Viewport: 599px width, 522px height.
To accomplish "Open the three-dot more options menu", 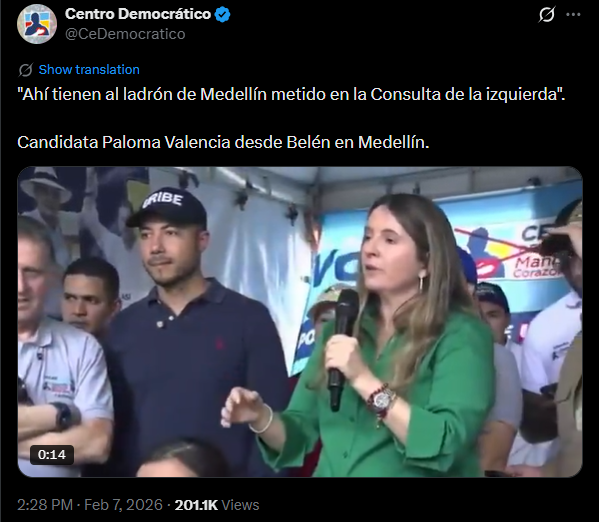I will tap(573, 15).
